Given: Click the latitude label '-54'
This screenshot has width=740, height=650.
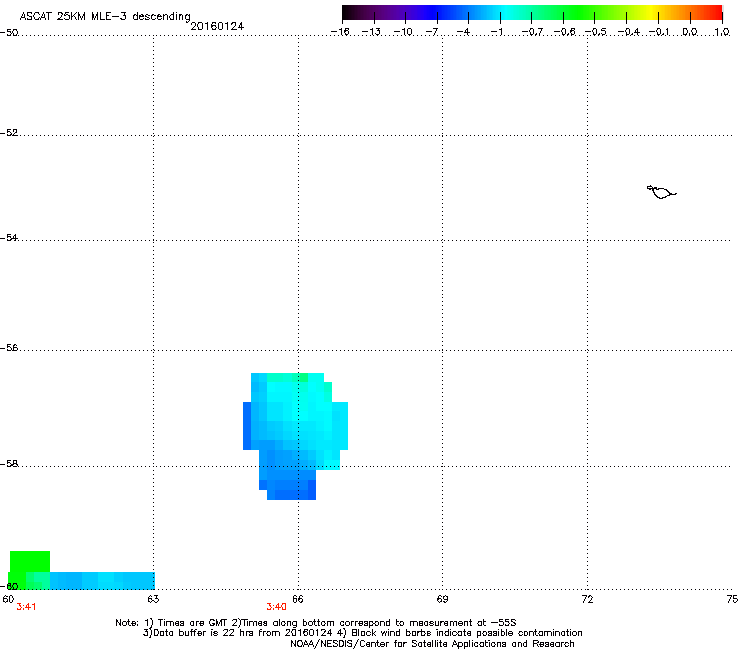Looking at the screenshot, I should 9,237.
